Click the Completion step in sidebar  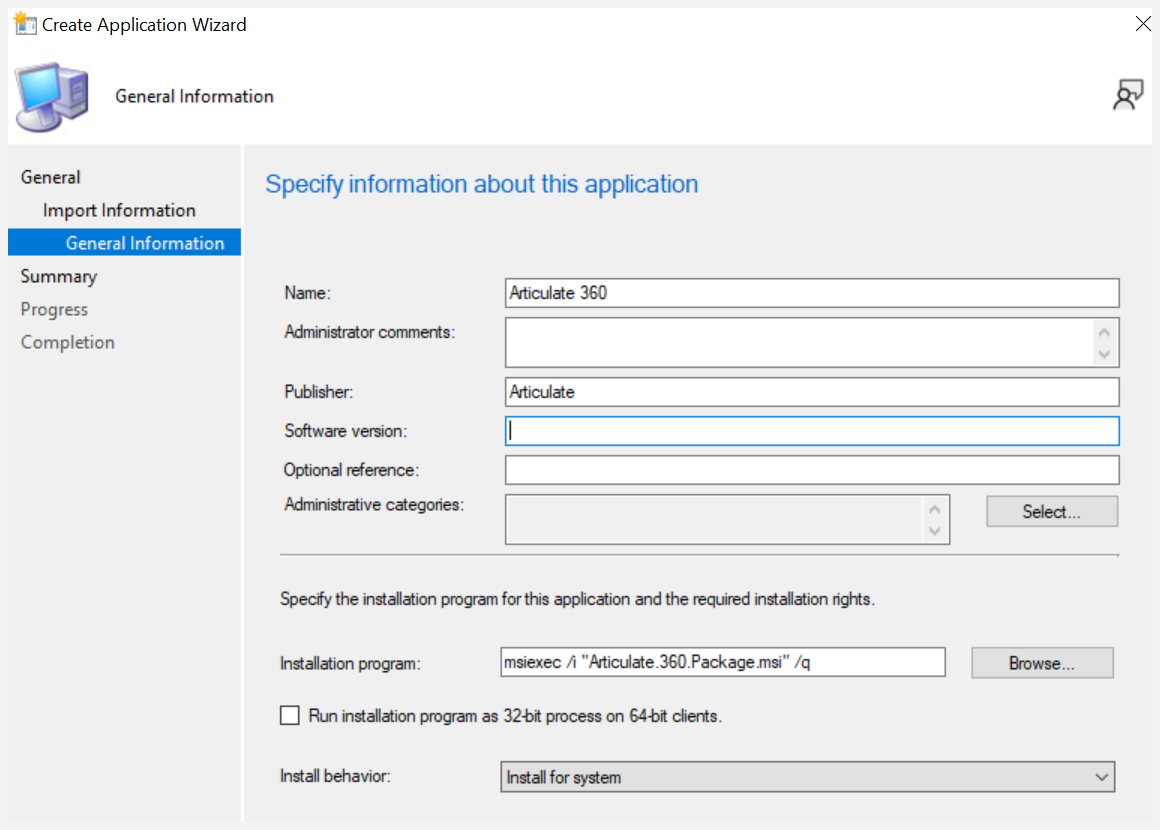click(x=67, y=343)
